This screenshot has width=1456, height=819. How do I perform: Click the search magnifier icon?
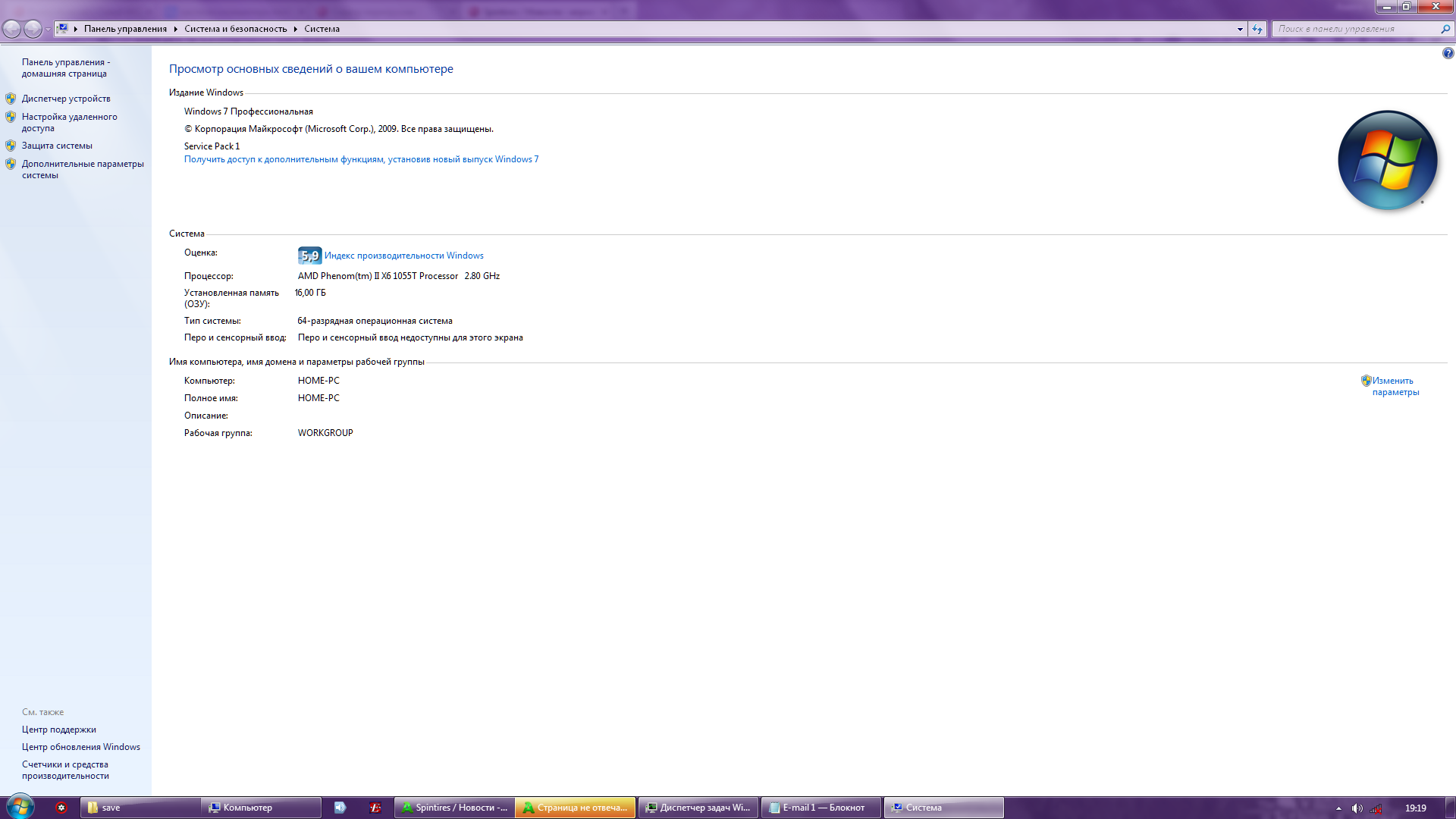tap(1445, 29)
